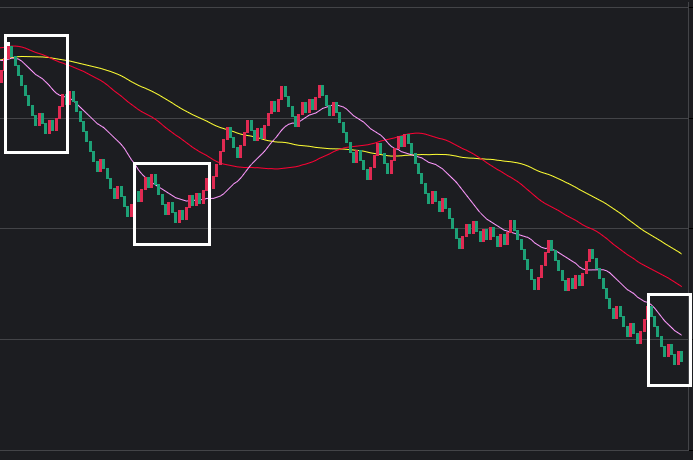Click the right end of the yellow line
Screen dimensions: 693x460
[x=681, y=253]
